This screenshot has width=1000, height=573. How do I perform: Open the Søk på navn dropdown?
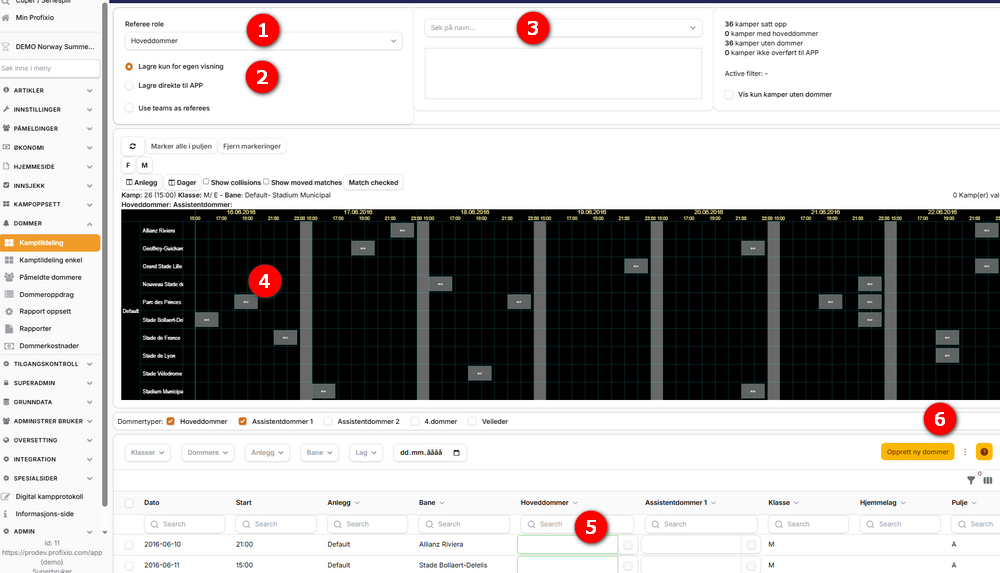(563, 27)
